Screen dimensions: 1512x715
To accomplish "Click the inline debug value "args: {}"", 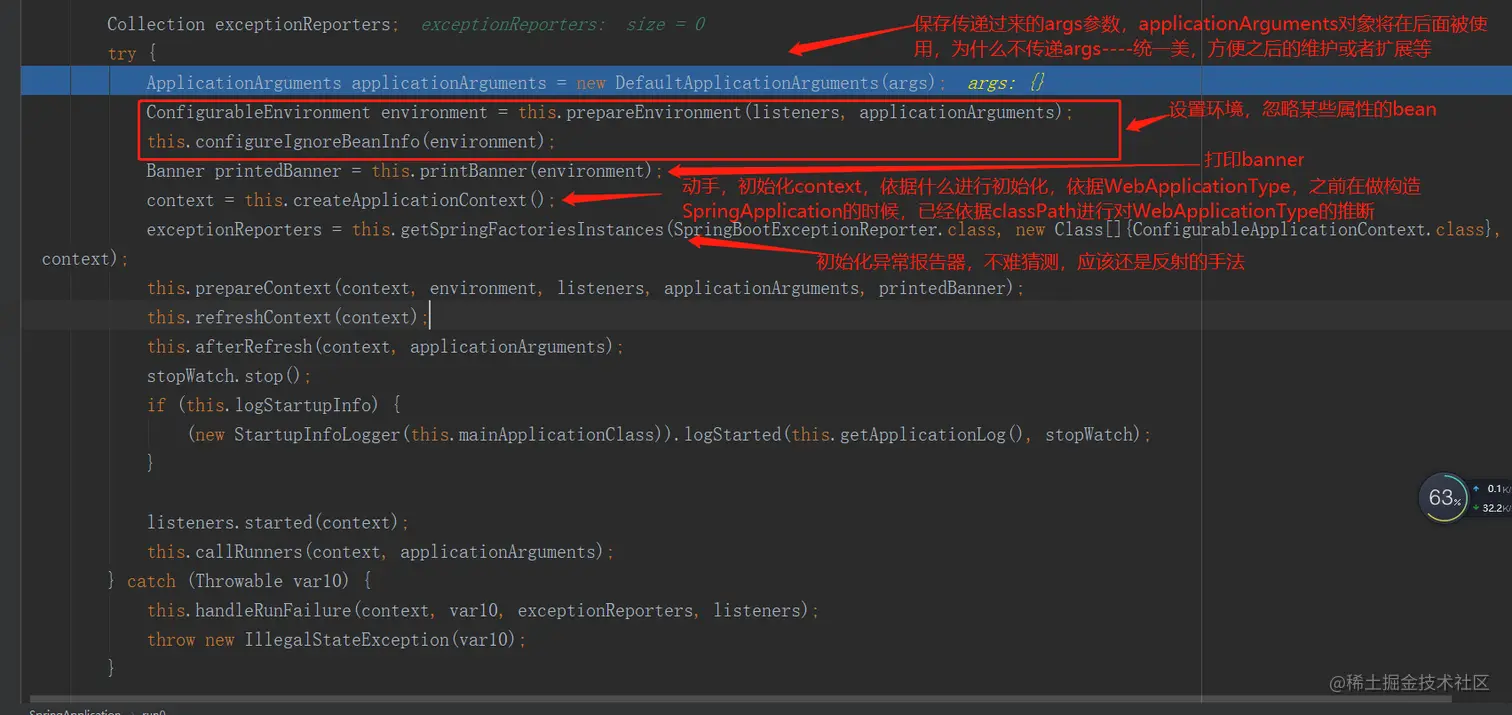I will [1006, 83].
